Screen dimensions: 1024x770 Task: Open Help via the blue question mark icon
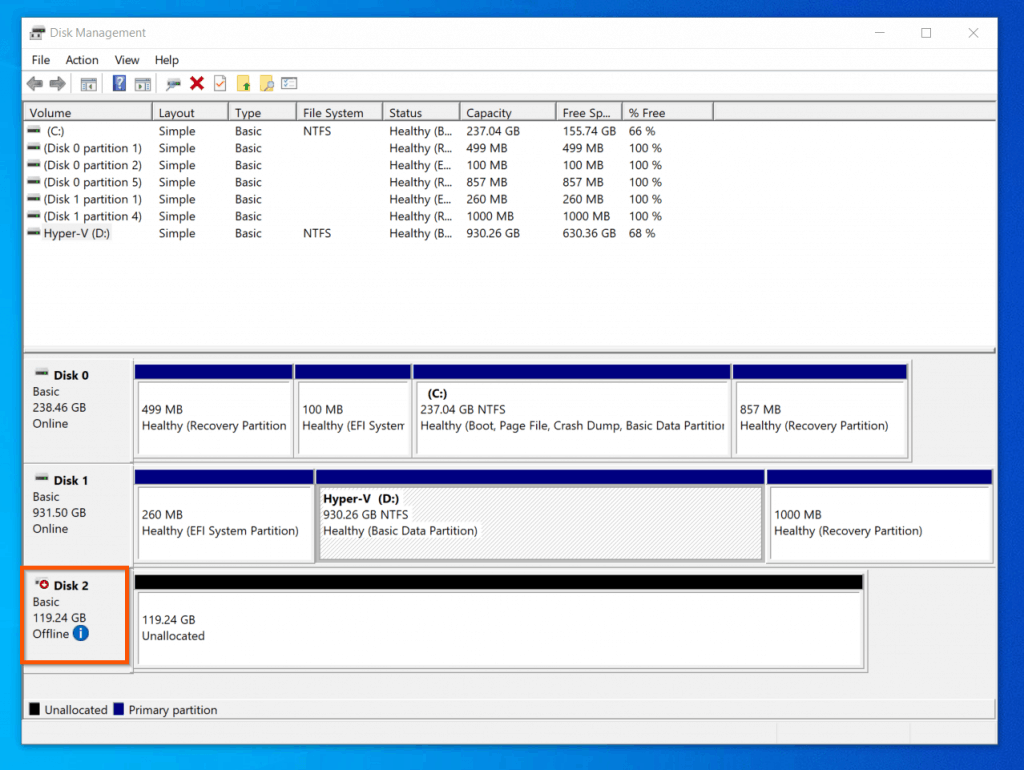(x=119, y=84)
